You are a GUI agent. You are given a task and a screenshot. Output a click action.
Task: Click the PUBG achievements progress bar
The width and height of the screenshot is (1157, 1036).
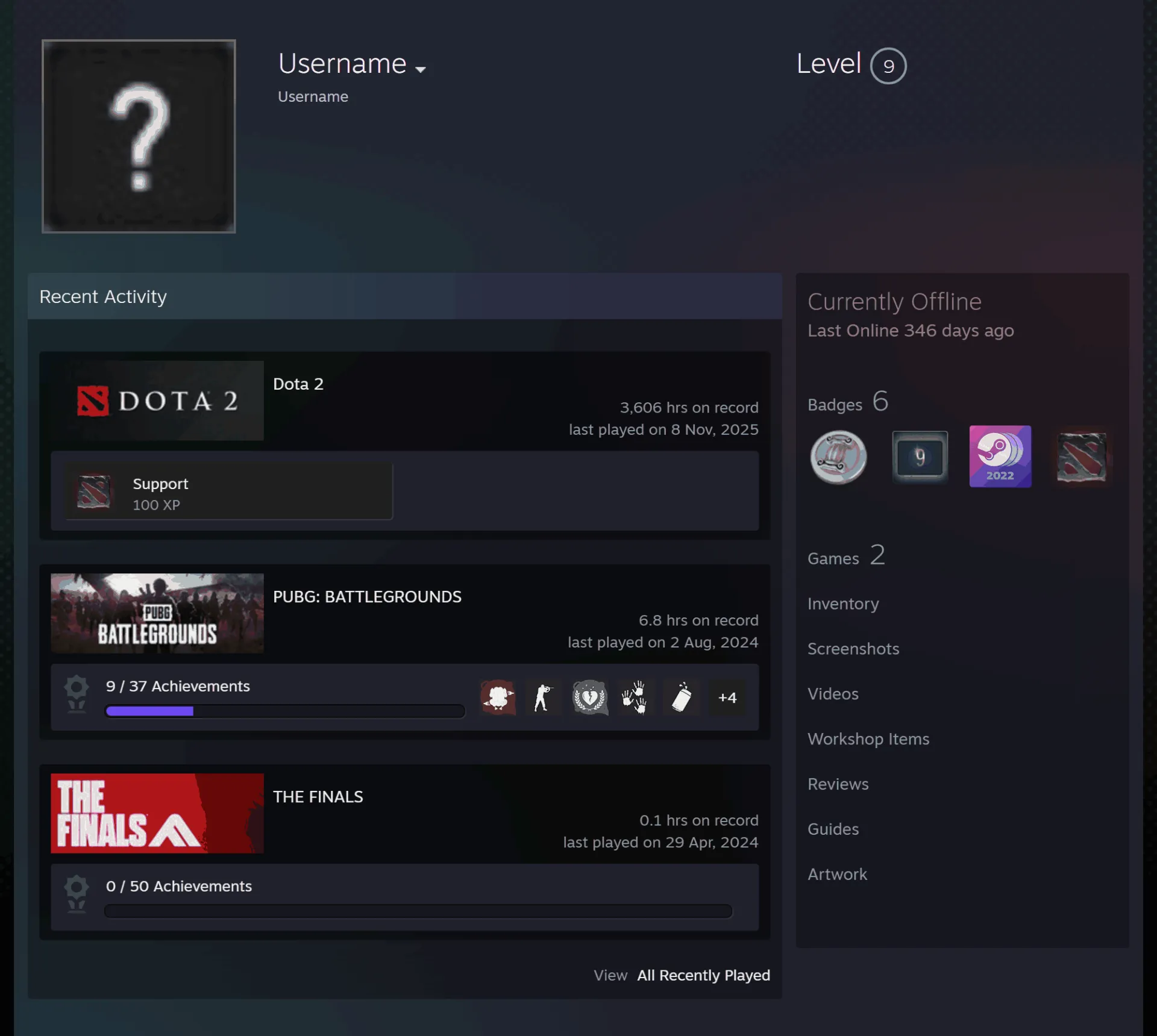click(x=285, y=711)
